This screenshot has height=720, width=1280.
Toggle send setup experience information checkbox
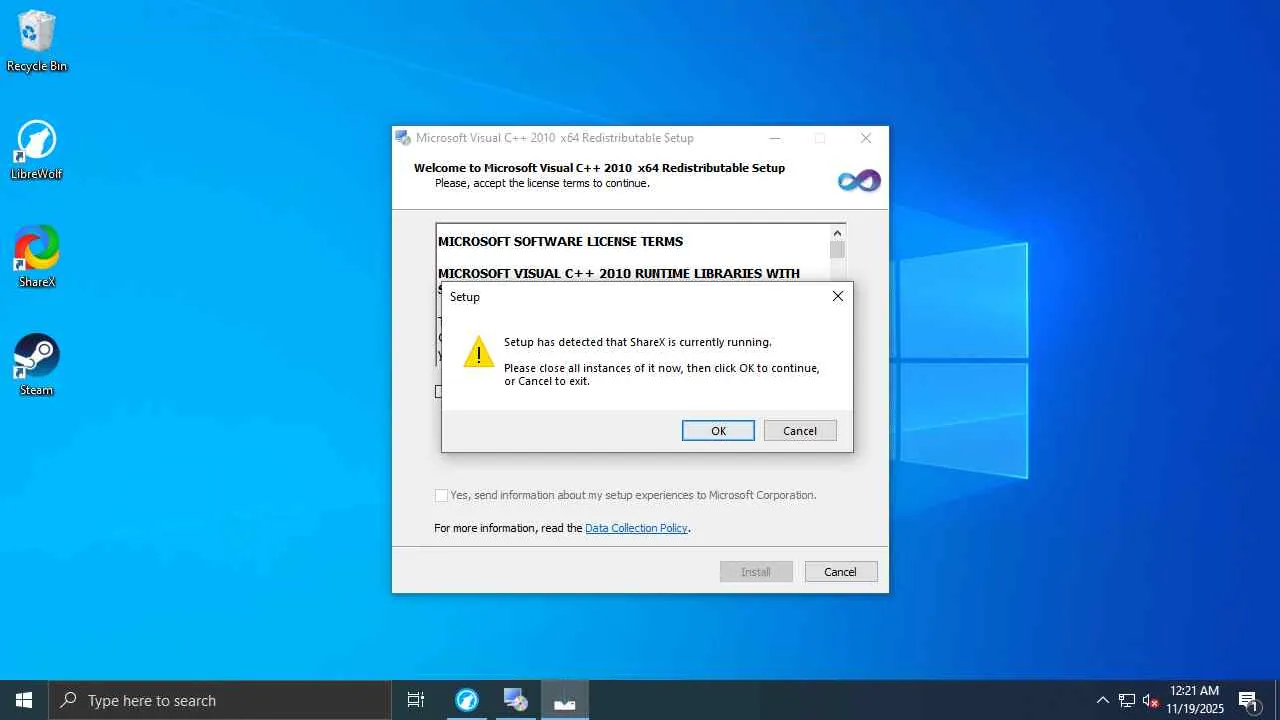pos(441,495)
